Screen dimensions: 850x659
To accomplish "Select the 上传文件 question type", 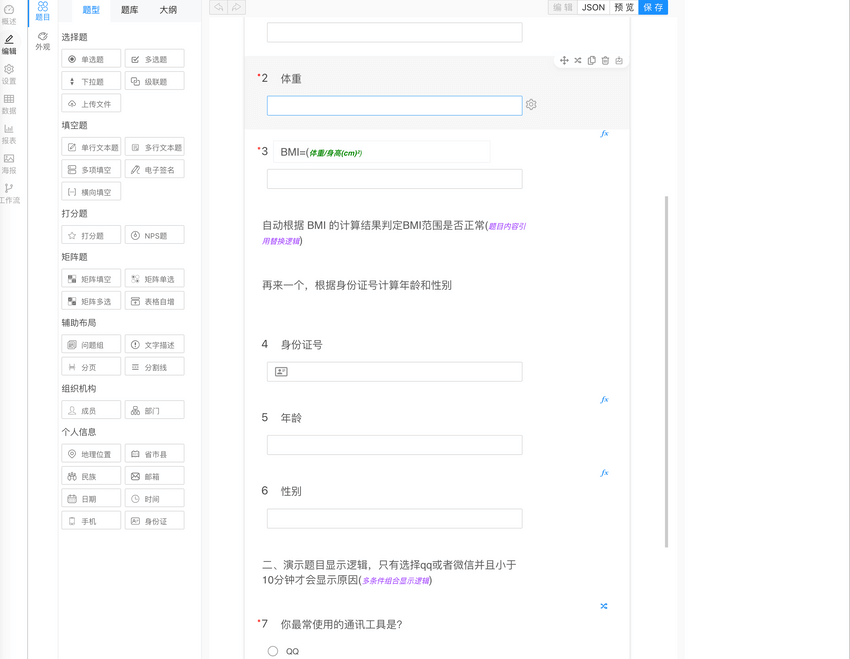I will click(x=90, y=102).
